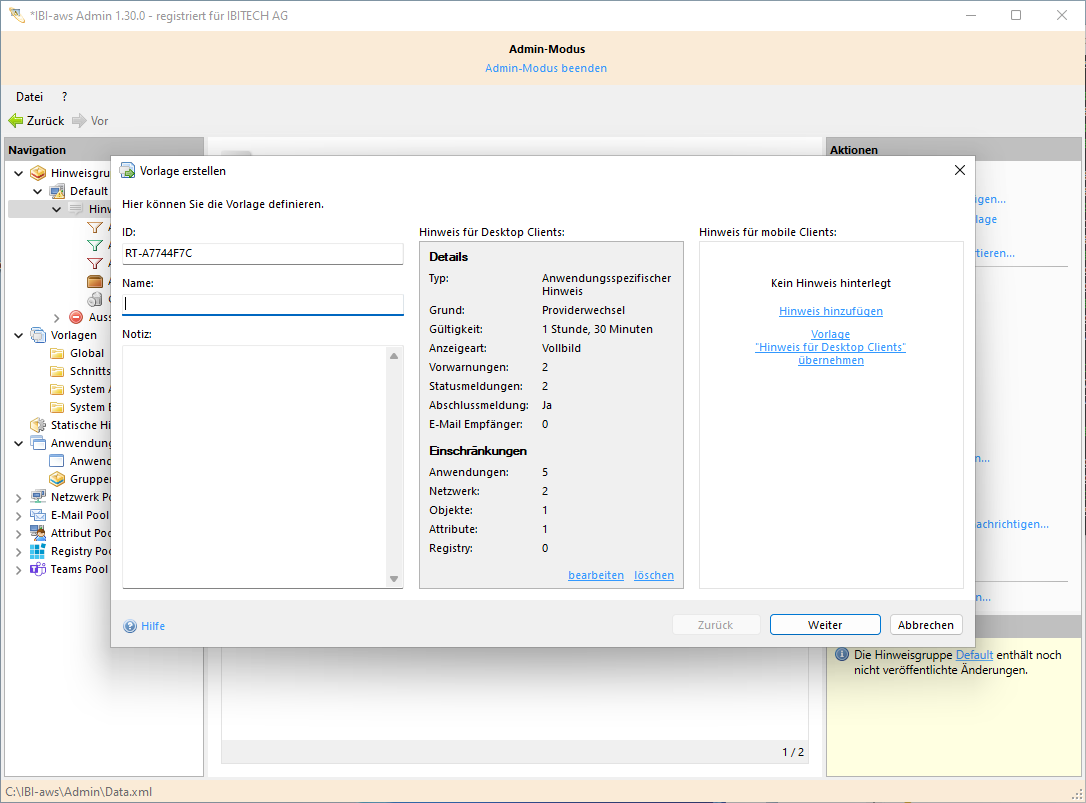The height and width of the screenshot is (803, 1086).
Task: Open the Datei menu
Action: pos(29,97)
